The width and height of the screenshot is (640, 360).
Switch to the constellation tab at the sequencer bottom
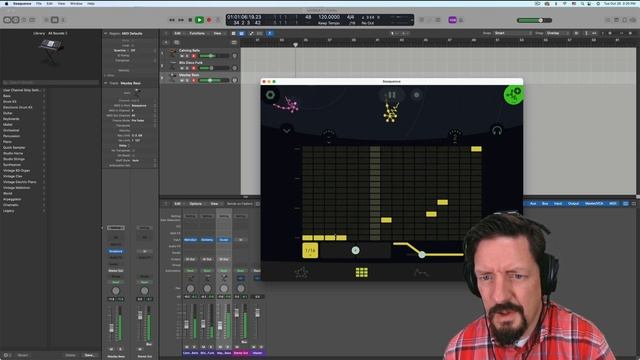tap(302, 272)
